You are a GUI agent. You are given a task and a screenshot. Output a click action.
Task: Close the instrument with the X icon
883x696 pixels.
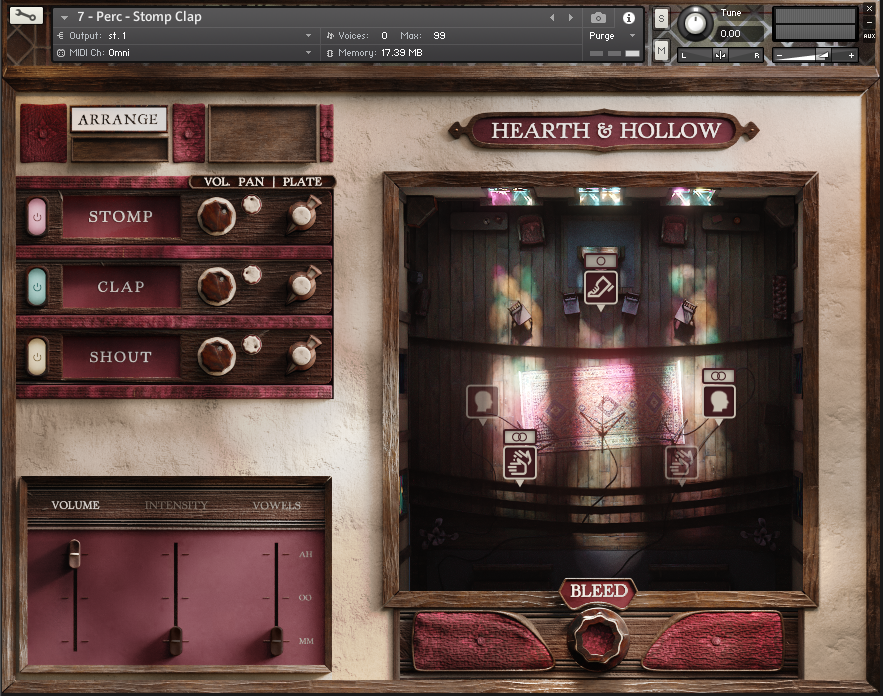[x=869, y=8]
